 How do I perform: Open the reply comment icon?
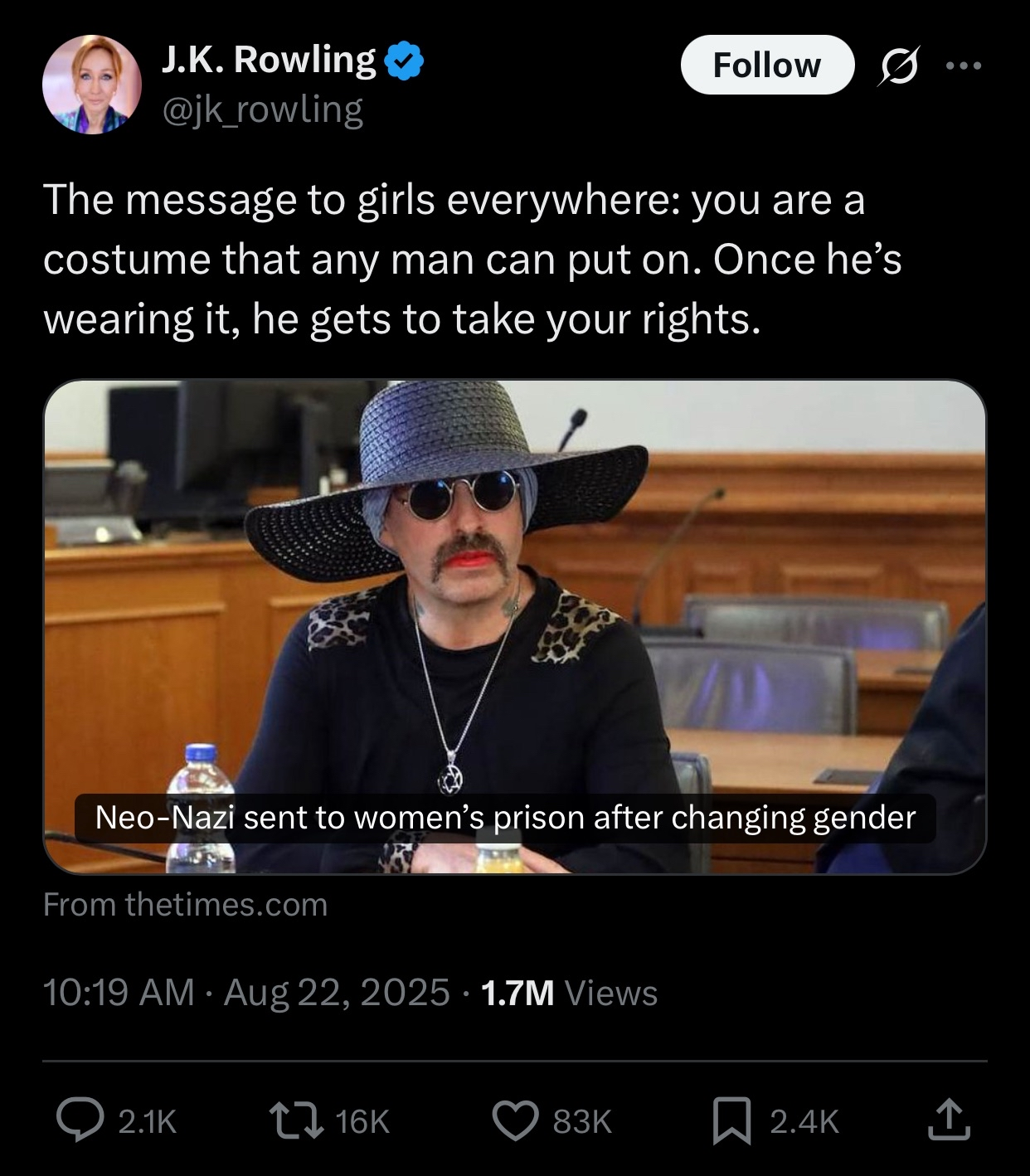(x=80, y=1120)
